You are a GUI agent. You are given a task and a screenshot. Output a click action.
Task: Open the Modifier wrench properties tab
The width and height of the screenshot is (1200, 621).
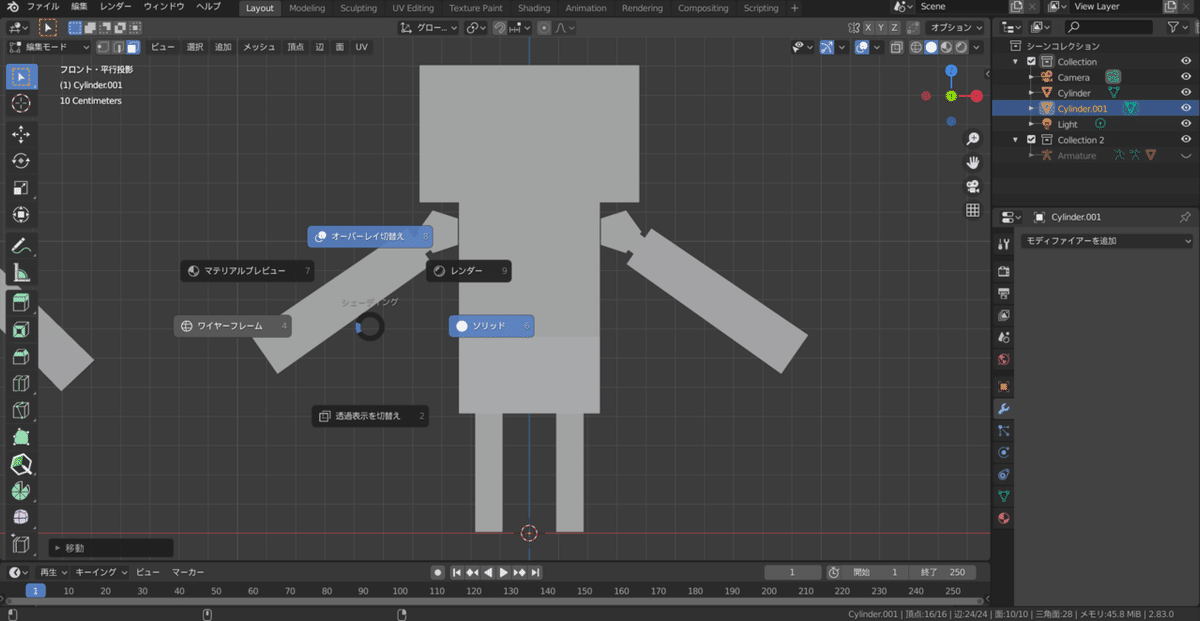[x=1004, y=409]
